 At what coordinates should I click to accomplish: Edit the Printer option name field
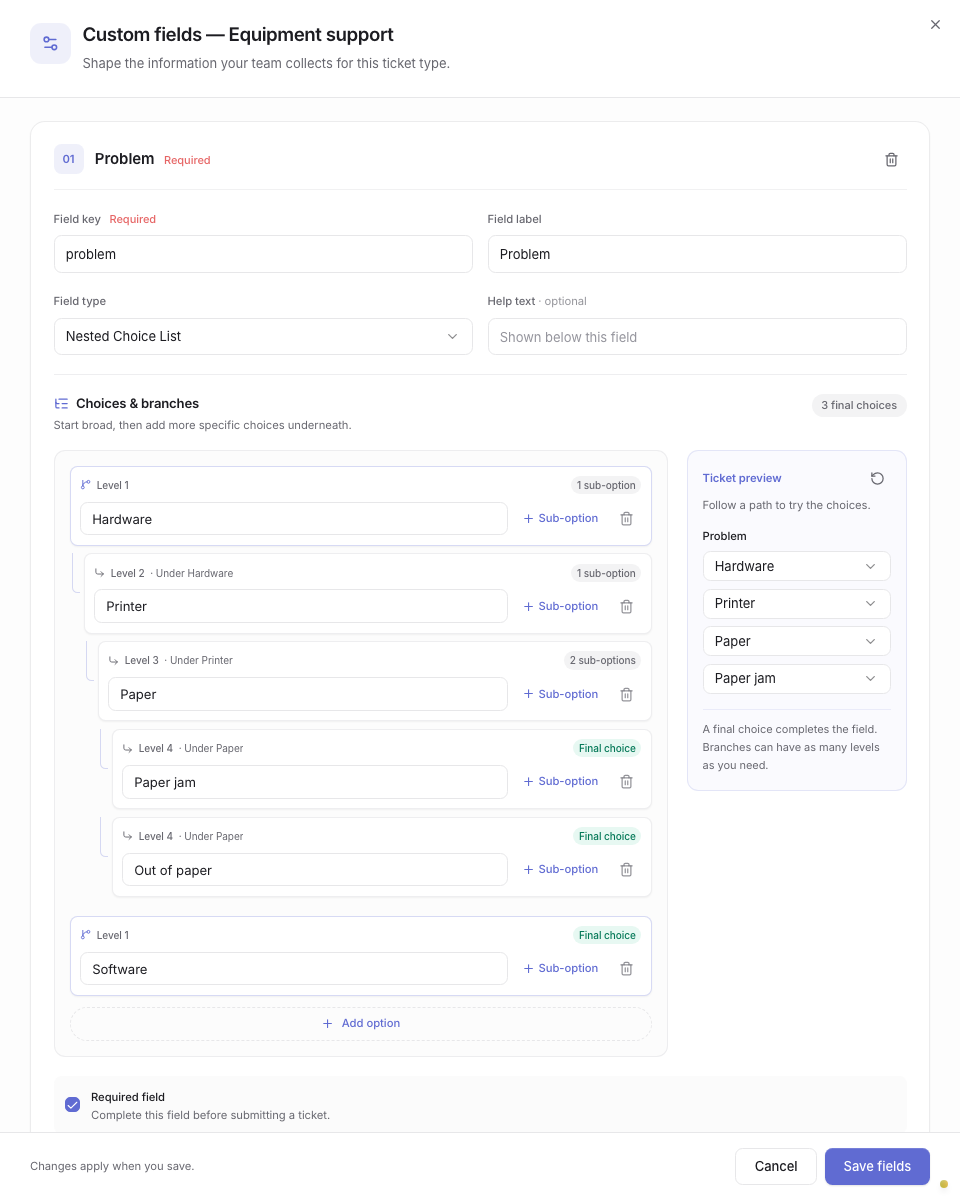[x=301, y=606]
